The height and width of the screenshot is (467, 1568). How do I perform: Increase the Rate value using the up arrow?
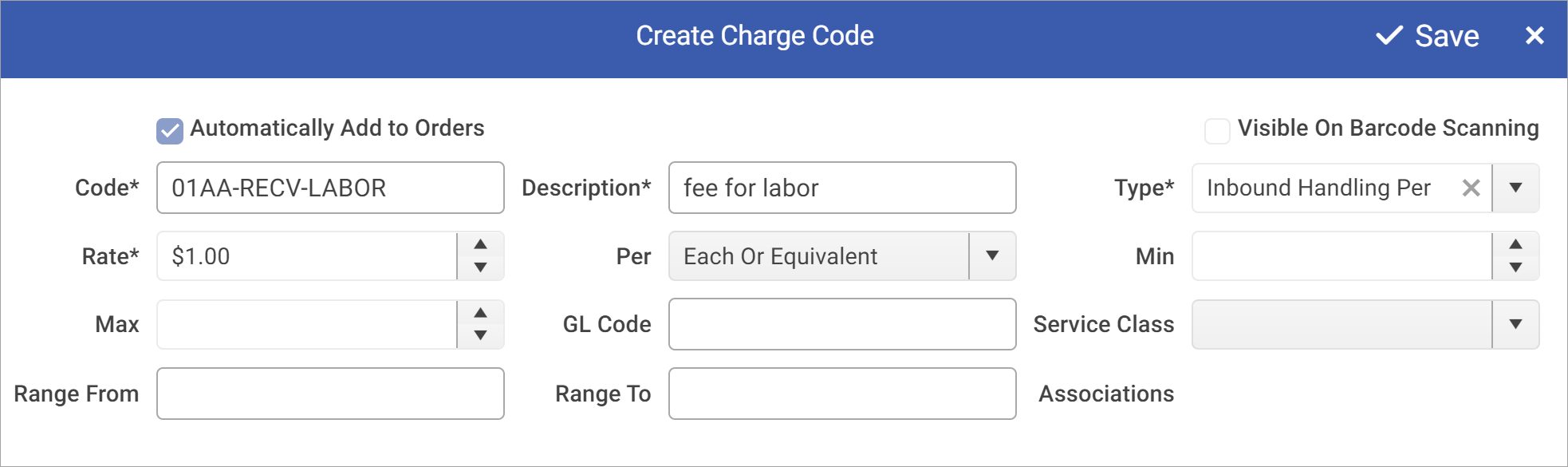coord(480,244)
